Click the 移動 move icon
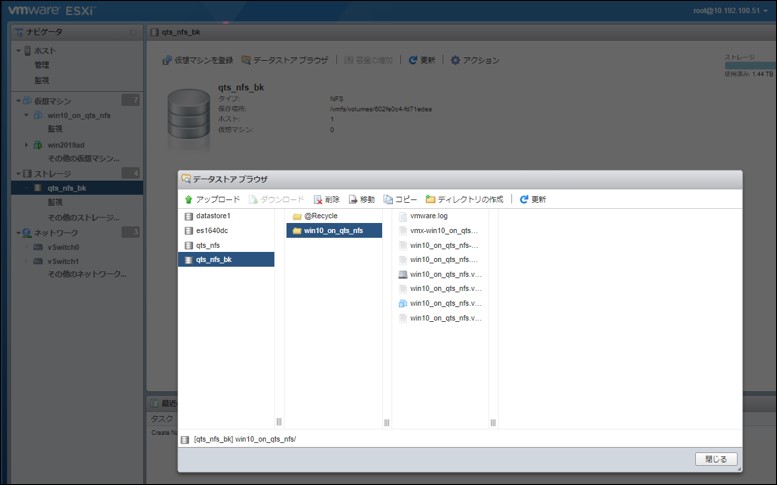 click(353, 199)
